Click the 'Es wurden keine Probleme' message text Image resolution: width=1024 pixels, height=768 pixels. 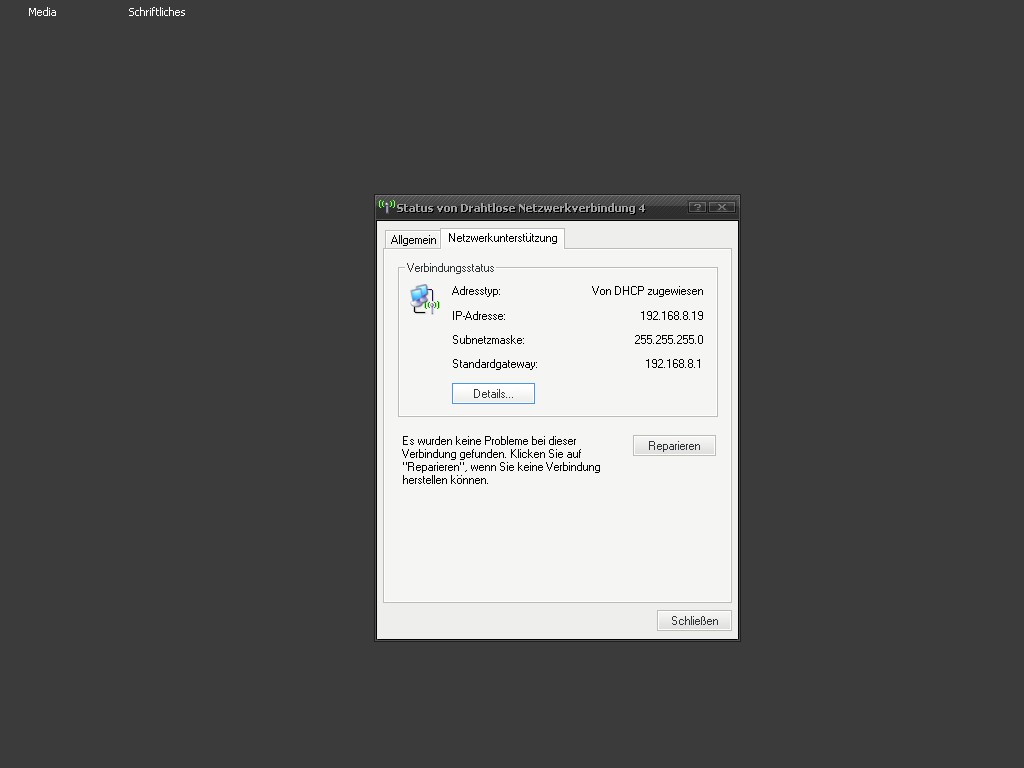[x=501, y=460]
